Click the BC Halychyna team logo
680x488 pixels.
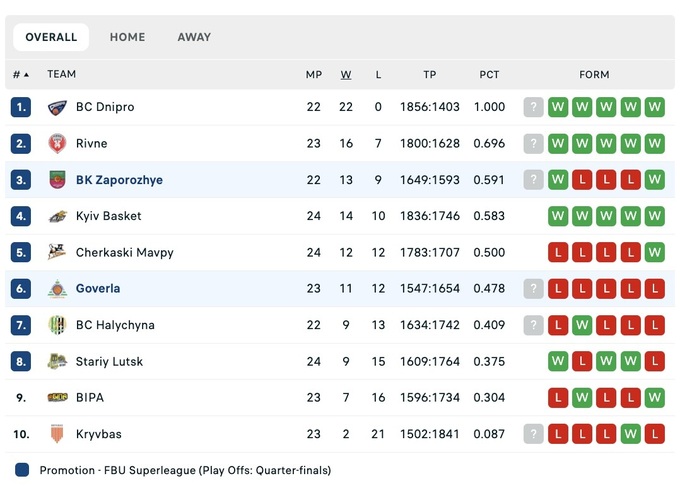pyautogui.click(x=57, y=325)
